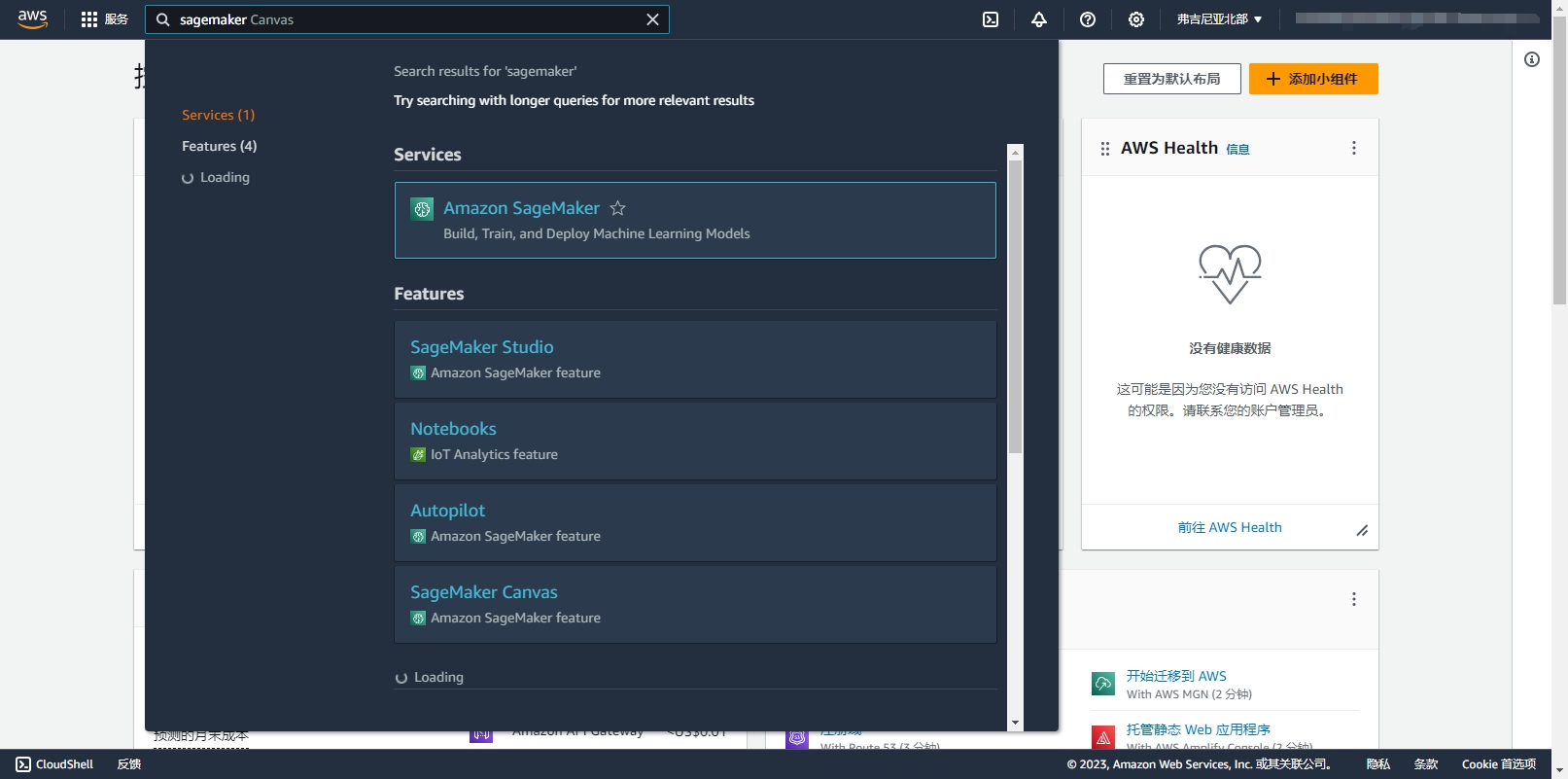Open the 开始迁移到 AWS link
Viewport: 1568px width, 779px height.
(1176, 676)
